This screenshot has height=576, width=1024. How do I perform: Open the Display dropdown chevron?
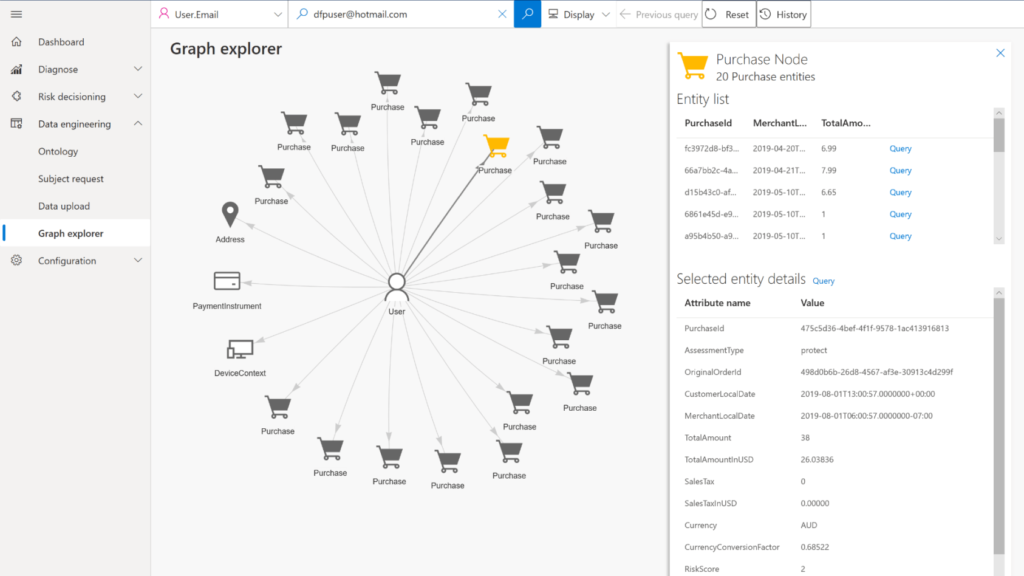click(605, 14)
